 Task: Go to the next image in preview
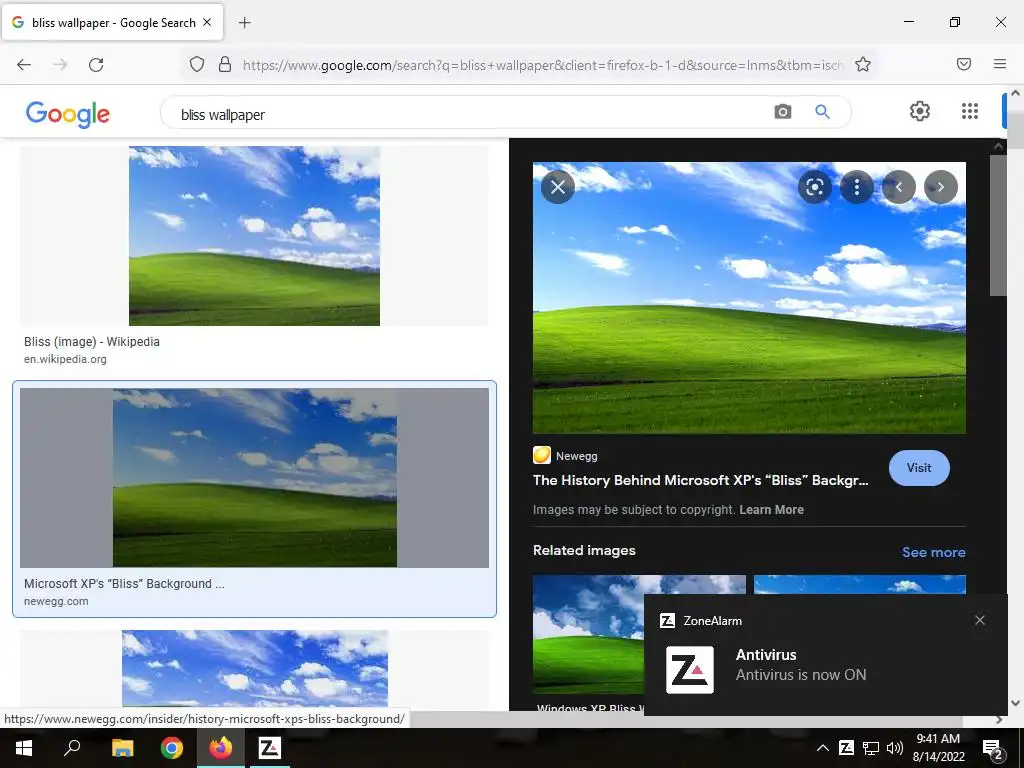point(940,187)
